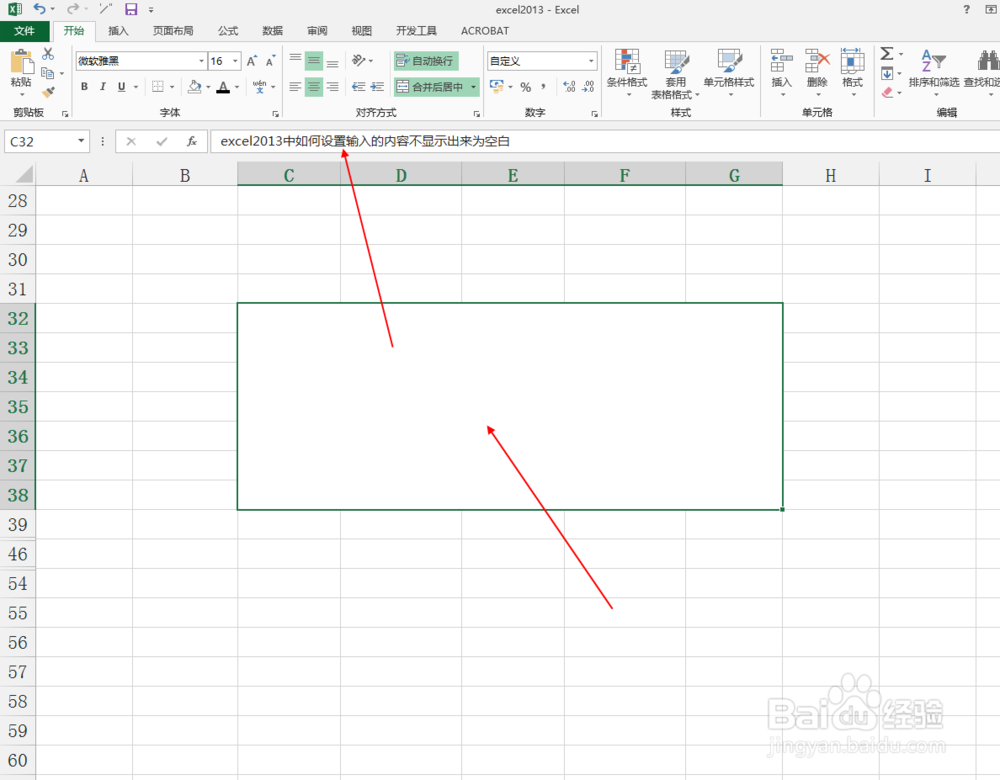This screenshot has height=780, width=1000.
Task: Click the AutoSum Σ icon in 编辑 group
Action: pos(886,55)
